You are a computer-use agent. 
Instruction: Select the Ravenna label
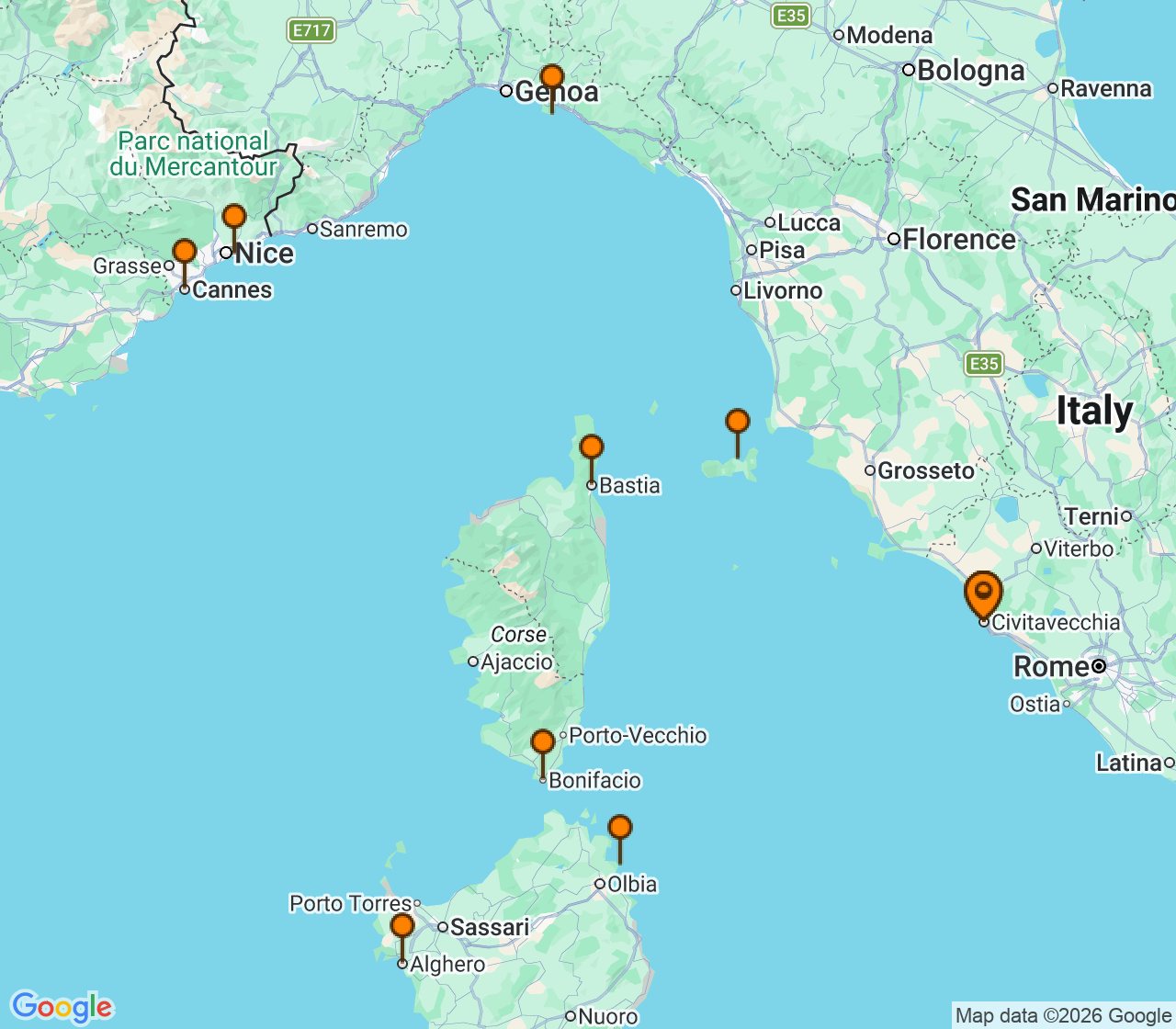(x=1106, y=89)
